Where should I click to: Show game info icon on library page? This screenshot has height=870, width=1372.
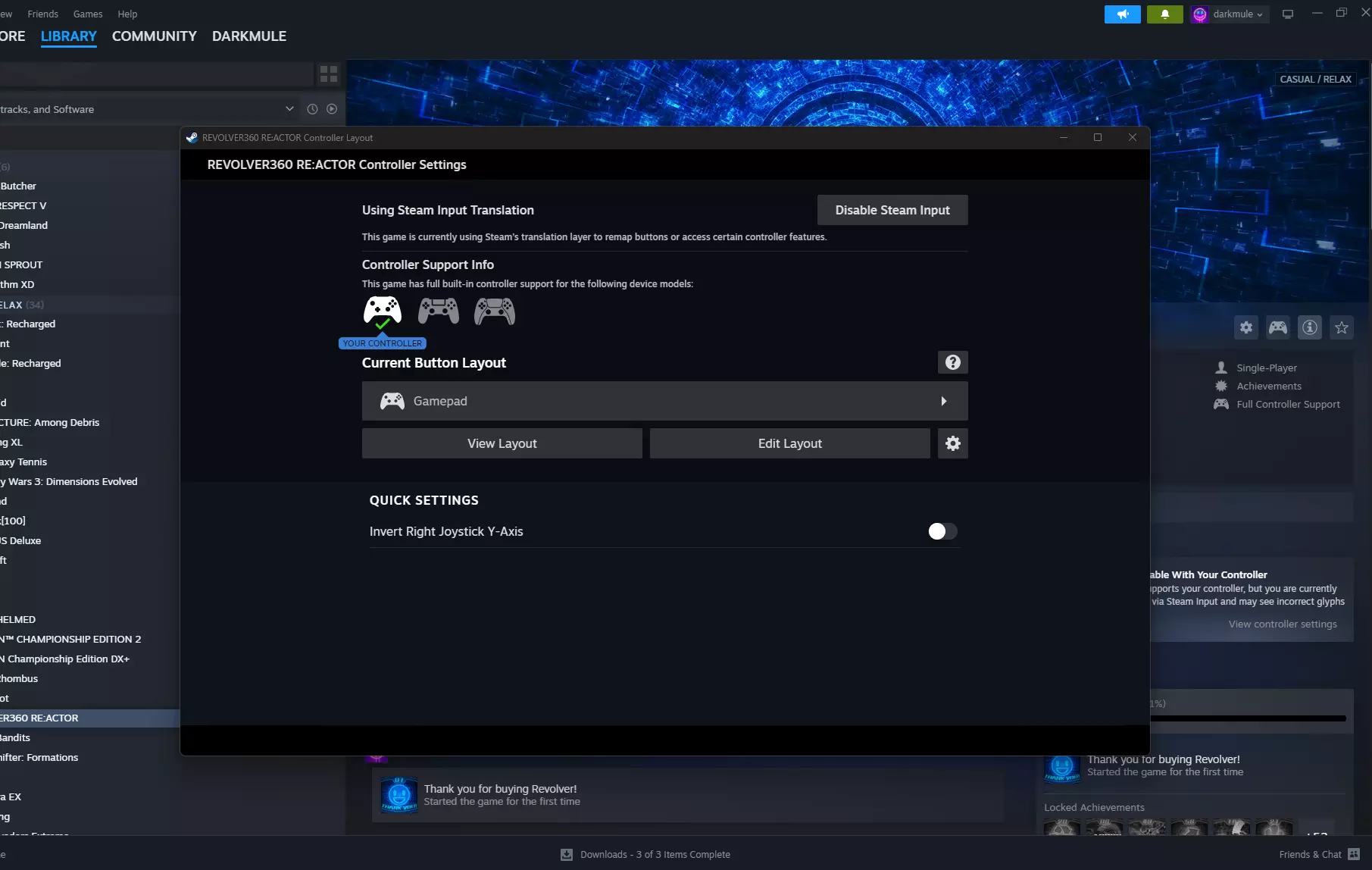coord(1310,327)
